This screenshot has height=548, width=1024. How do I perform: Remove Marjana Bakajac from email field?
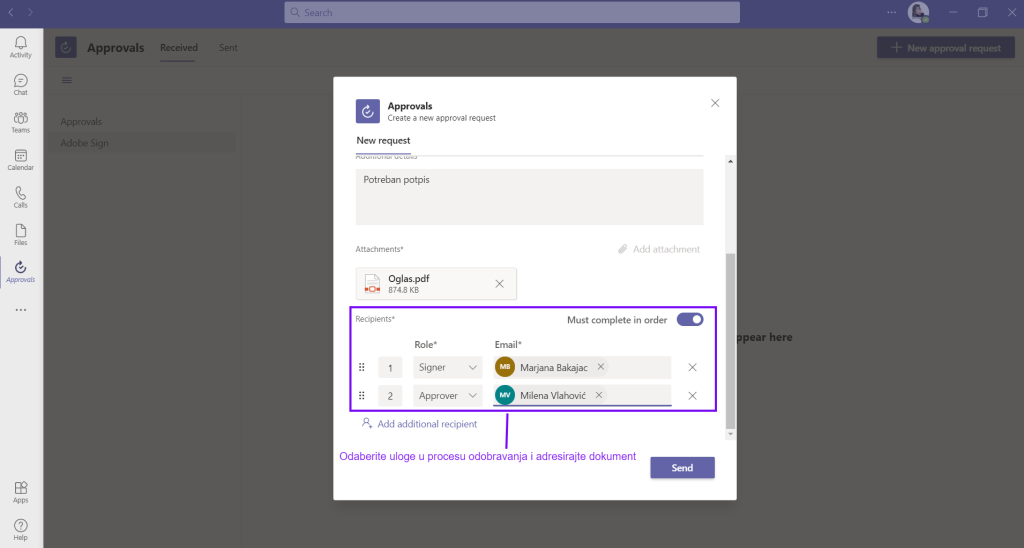(x=601, y=367)
